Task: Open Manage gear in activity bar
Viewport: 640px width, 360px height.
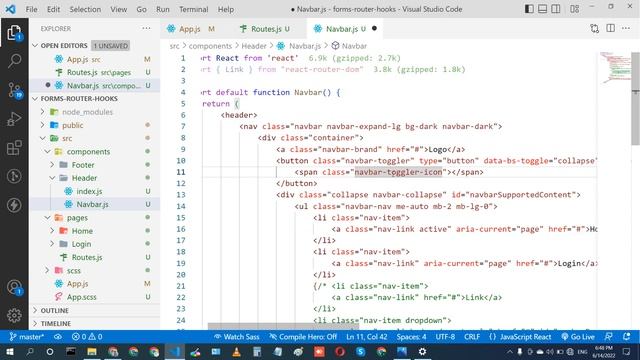Action: [14, 316]
